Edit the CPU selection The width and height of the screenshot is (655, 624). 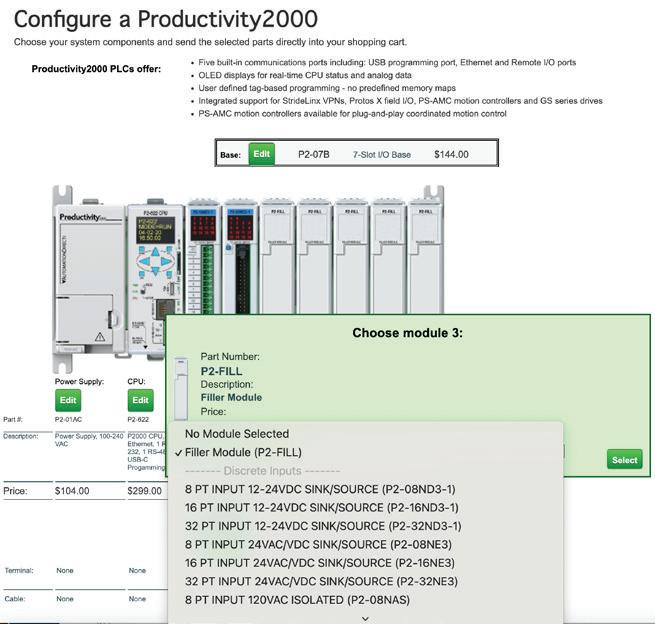click(x=140, y=400)
